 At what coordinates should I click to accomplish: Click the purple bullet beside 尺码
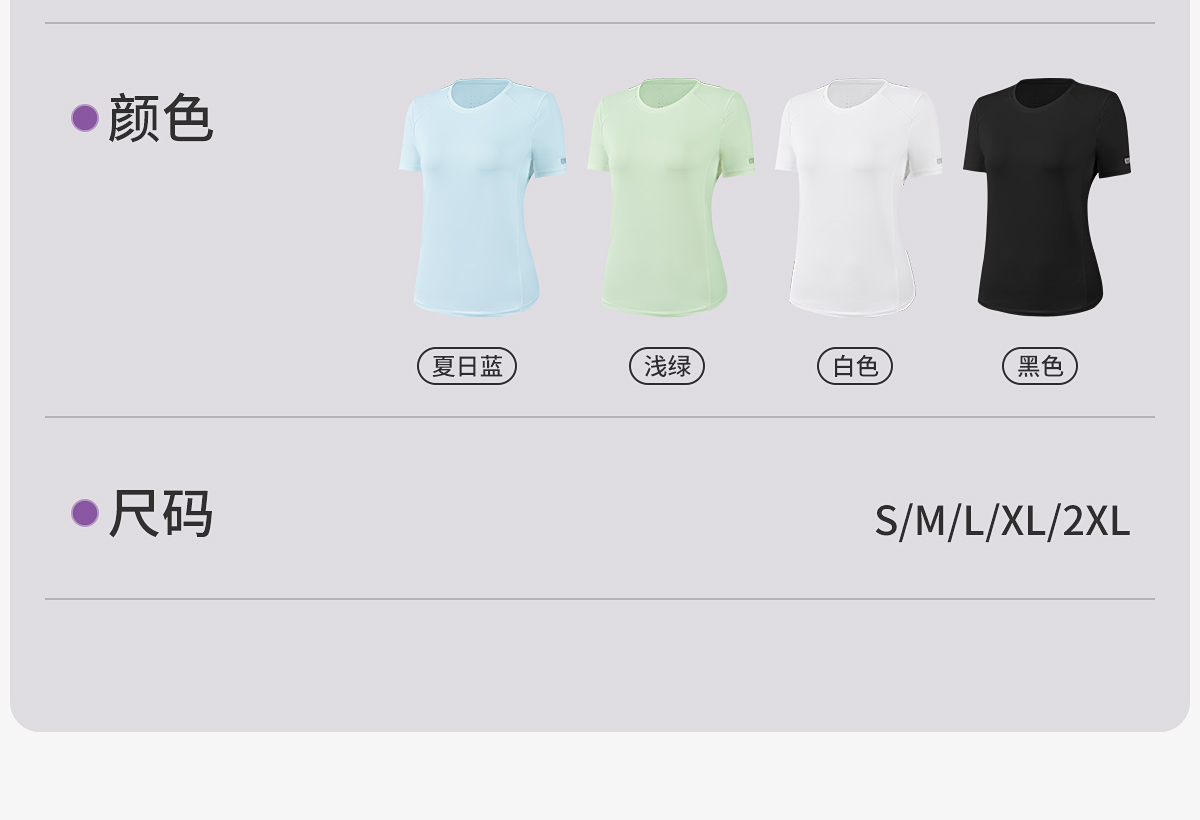pyautogui.click(x=85, y=513)
